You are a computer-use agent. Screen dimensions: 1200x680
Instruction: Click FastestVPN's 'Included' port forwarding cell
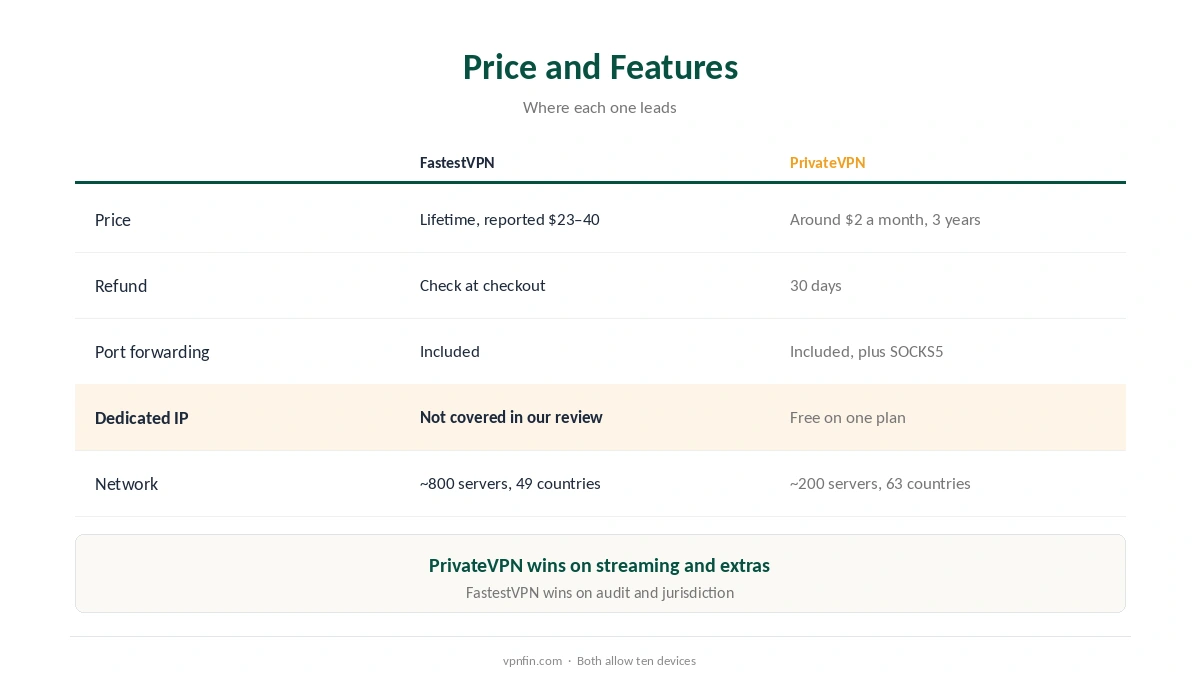[x=450, y=352]
